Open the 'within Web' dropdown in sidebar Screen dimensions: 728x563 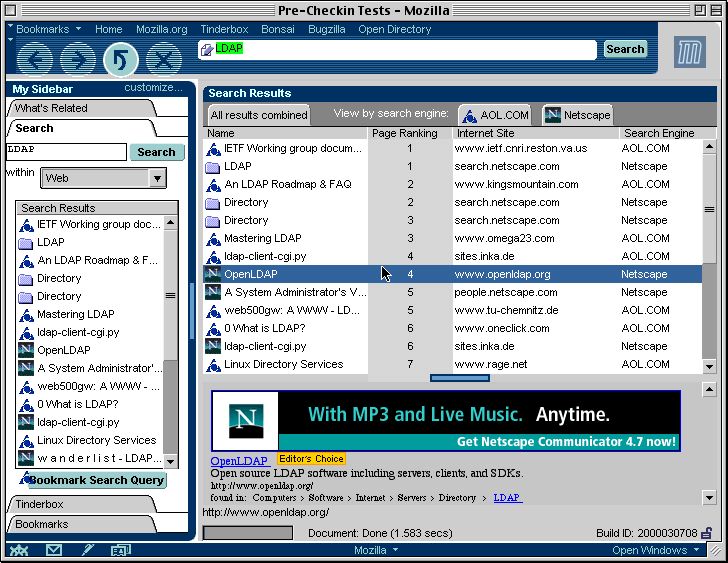[103, 178]
